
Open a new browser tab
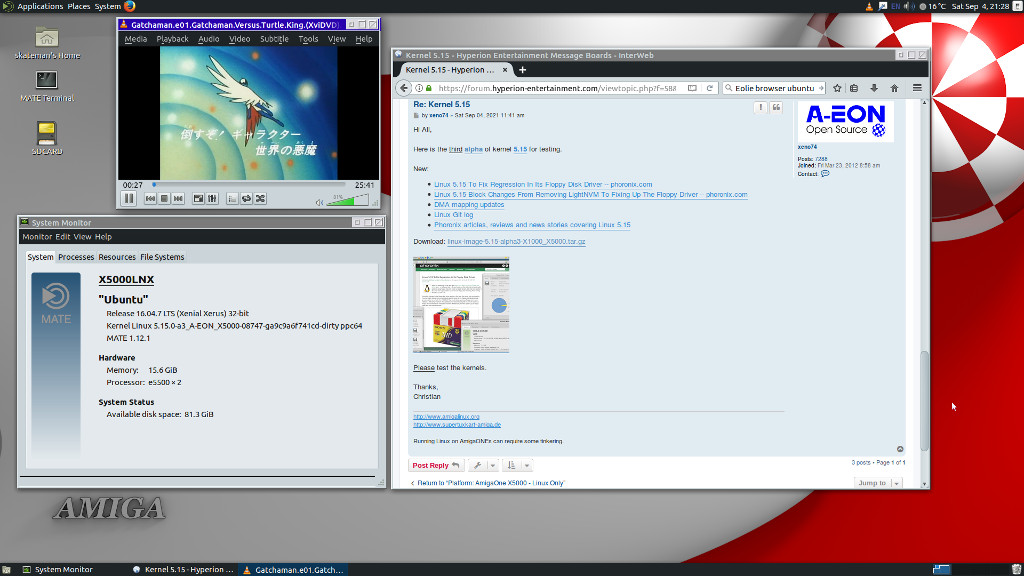click(522, 70)
